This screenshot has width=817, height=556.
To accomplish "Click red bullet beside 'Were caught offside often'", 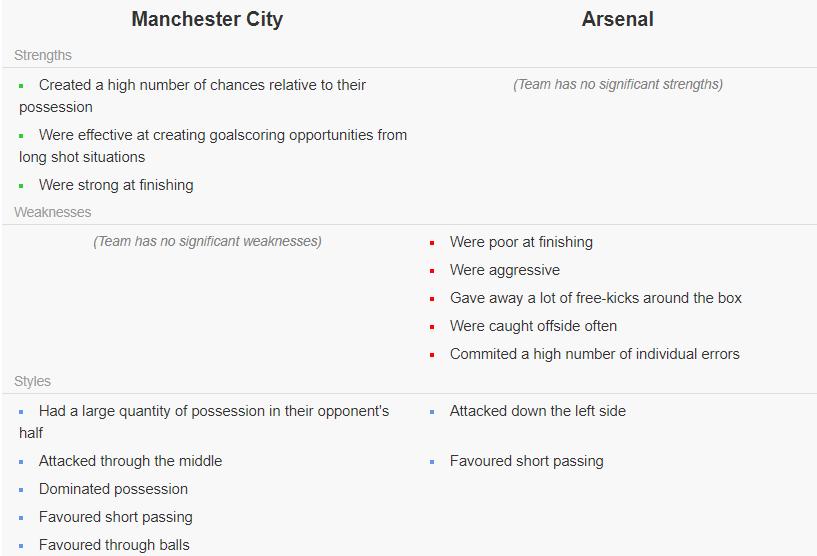I will point(432,327).
